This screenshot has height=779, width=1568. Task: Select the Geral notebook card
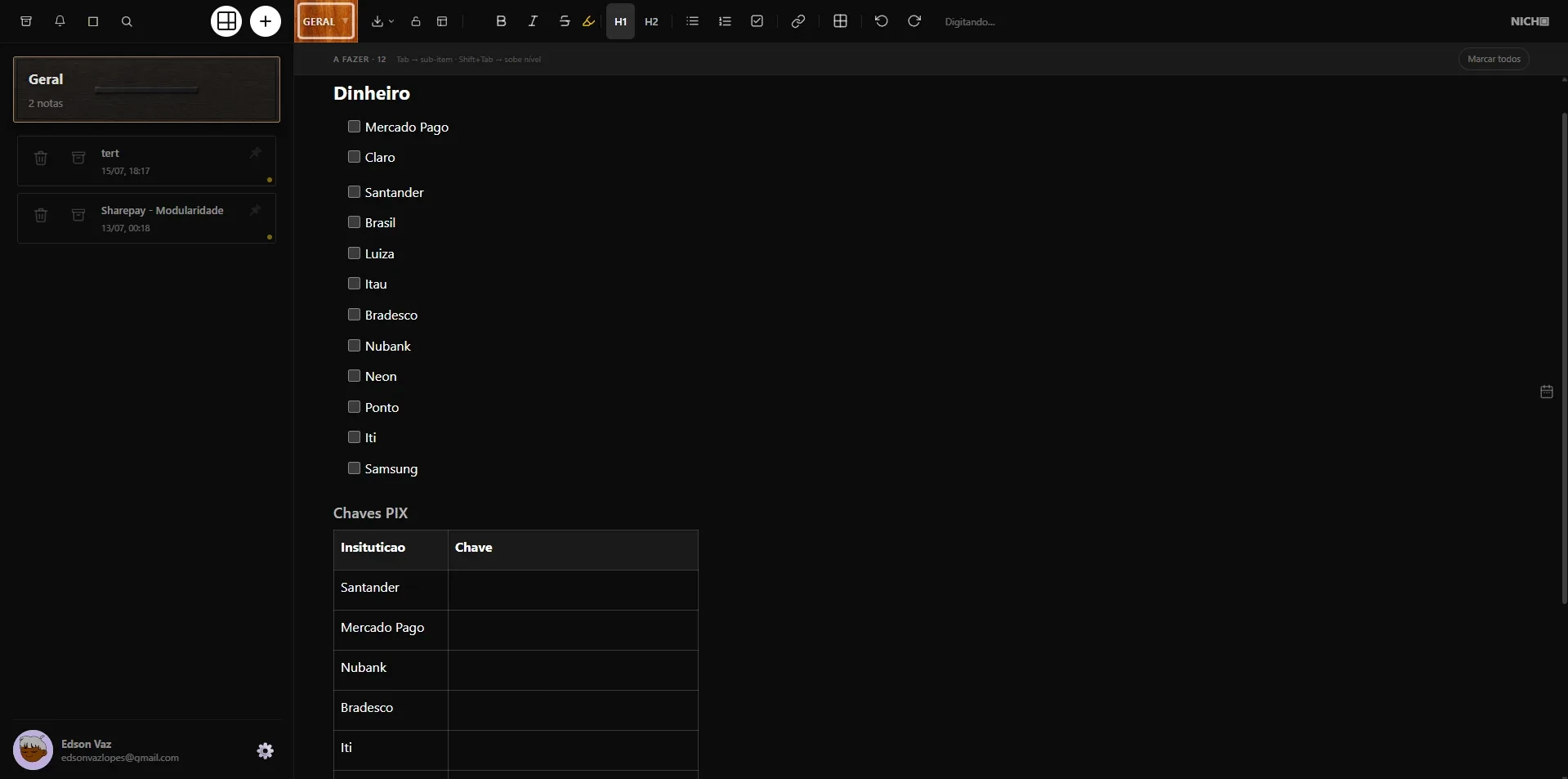(x=146, y=89)
